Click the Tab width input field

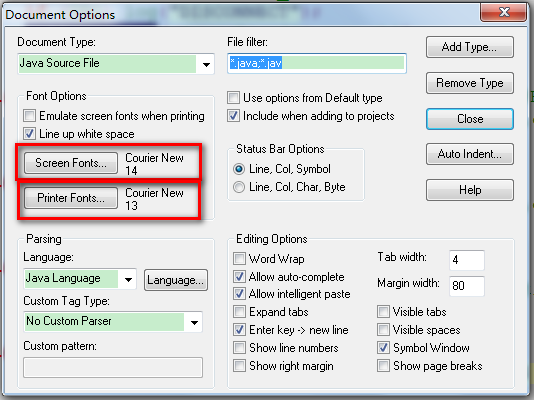point(467,260)
